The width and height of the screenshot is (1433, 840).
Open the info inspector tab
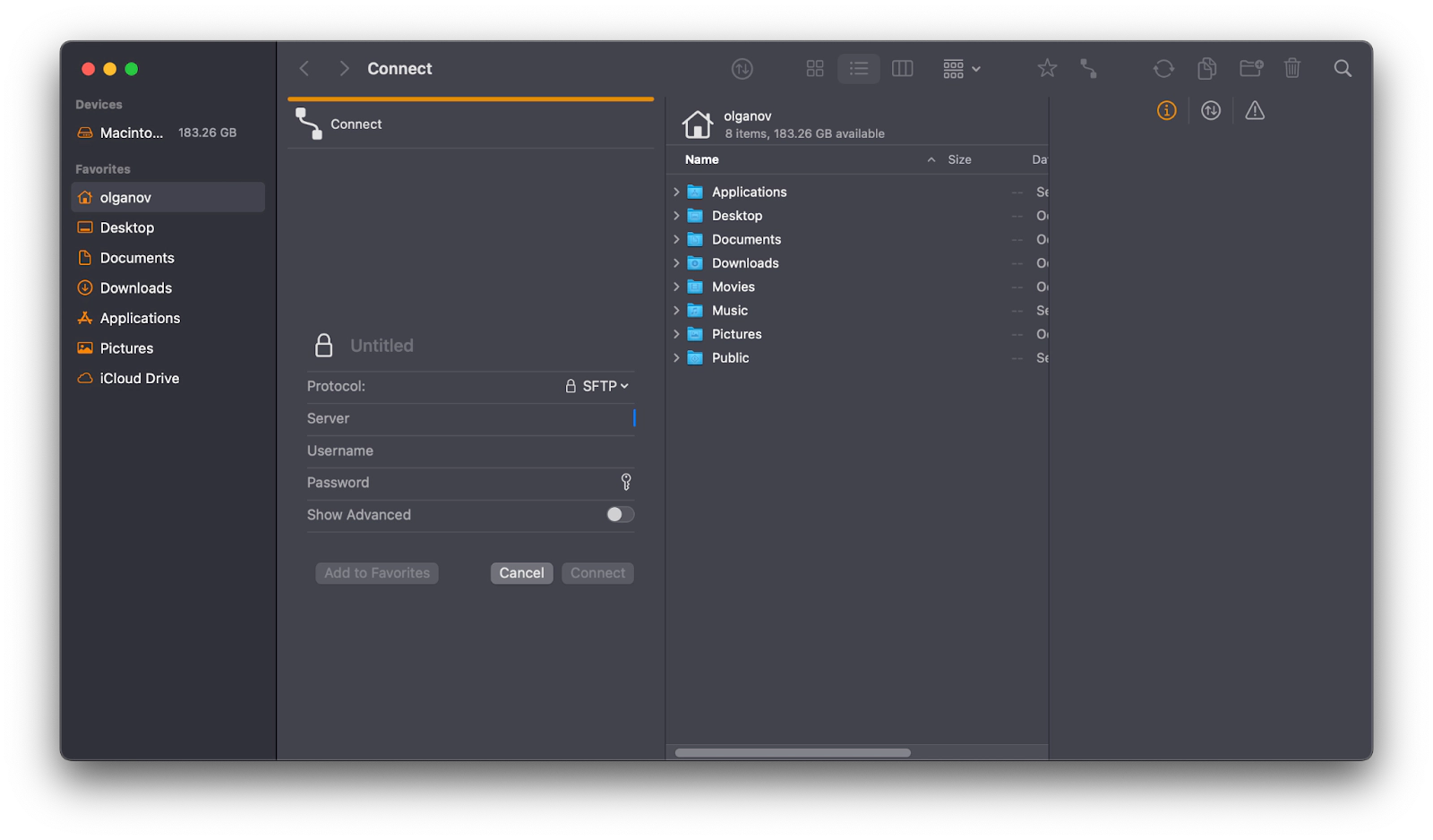pos(1166,111)
